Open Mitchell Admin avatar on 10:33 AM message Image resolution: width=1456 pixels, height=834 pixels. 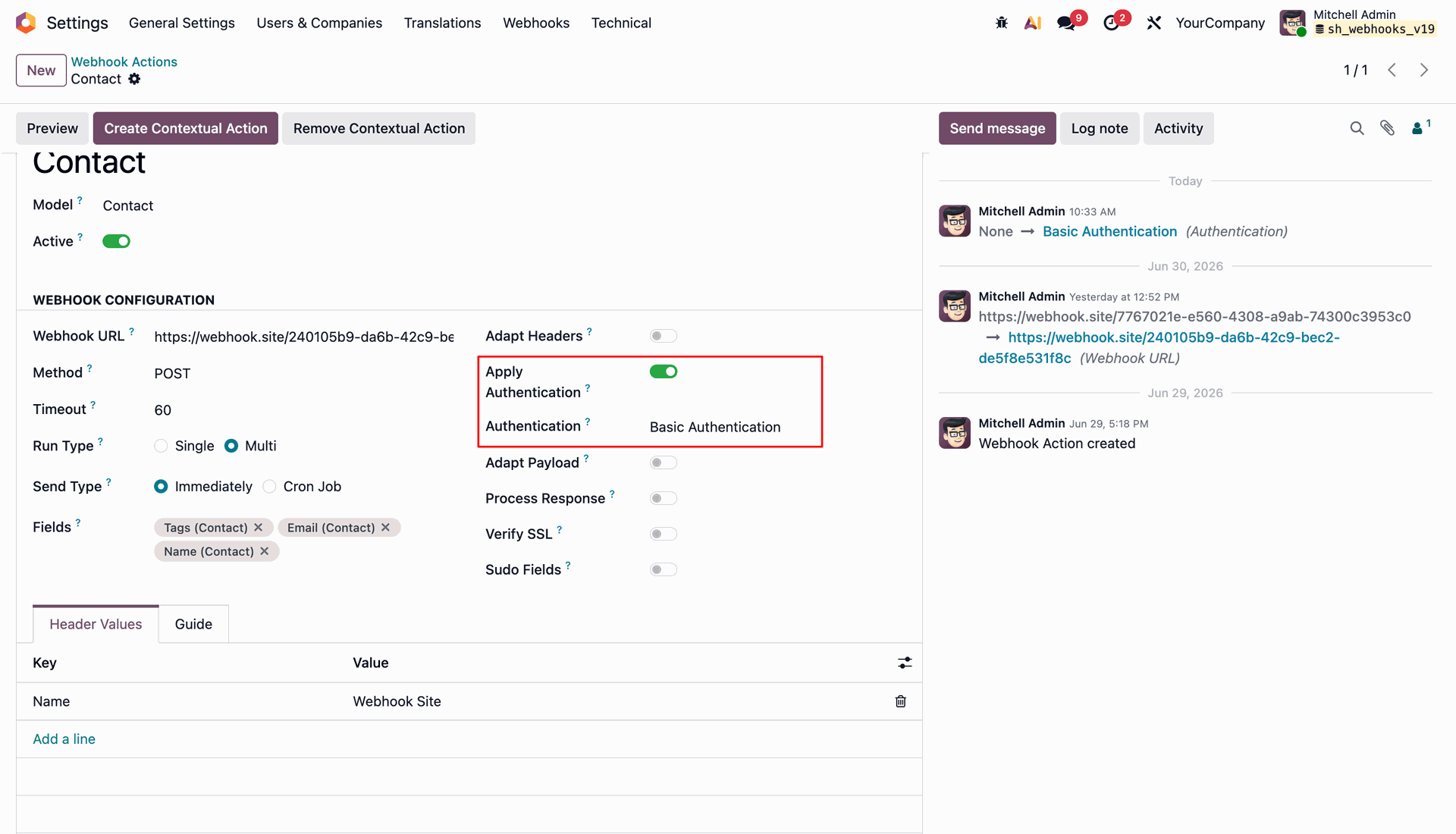coord(955,221)
